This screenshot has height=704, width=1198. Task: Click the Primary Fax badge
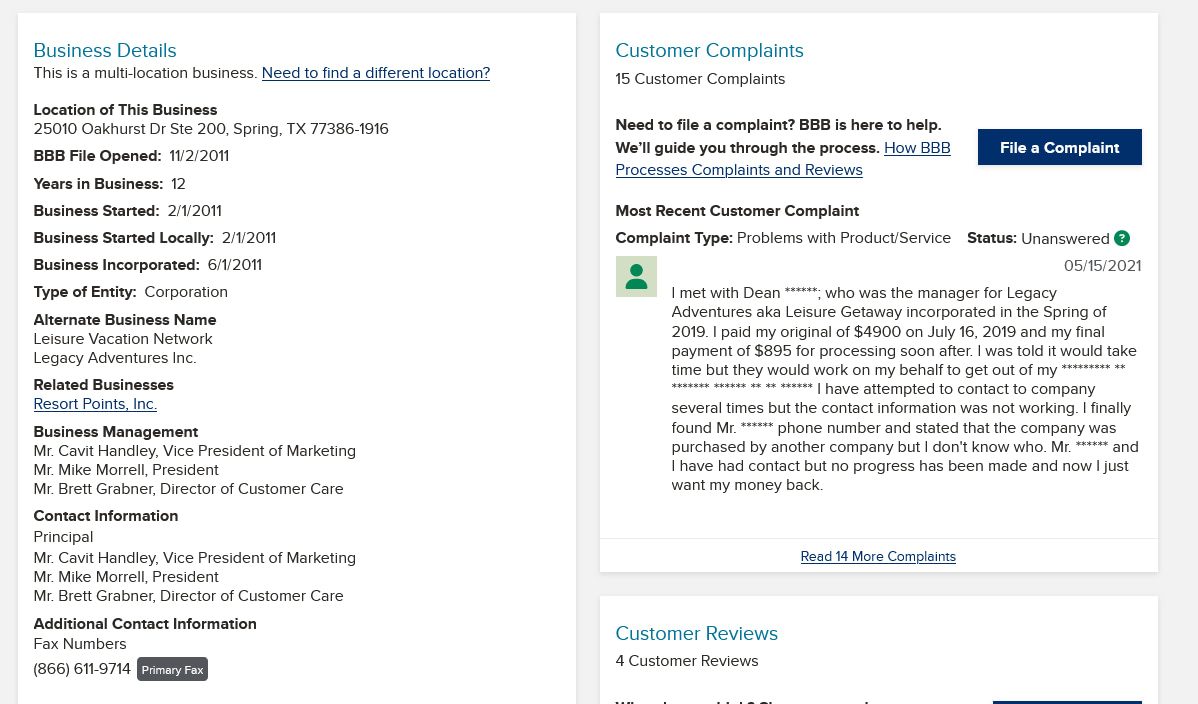173,670
